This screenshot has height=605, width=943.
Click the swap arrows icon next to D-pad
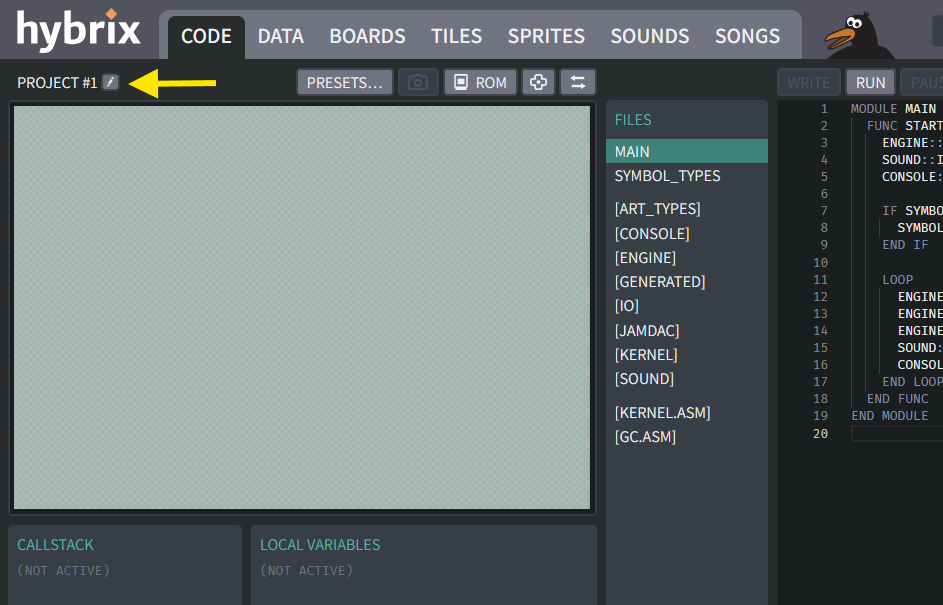[578, 82]
